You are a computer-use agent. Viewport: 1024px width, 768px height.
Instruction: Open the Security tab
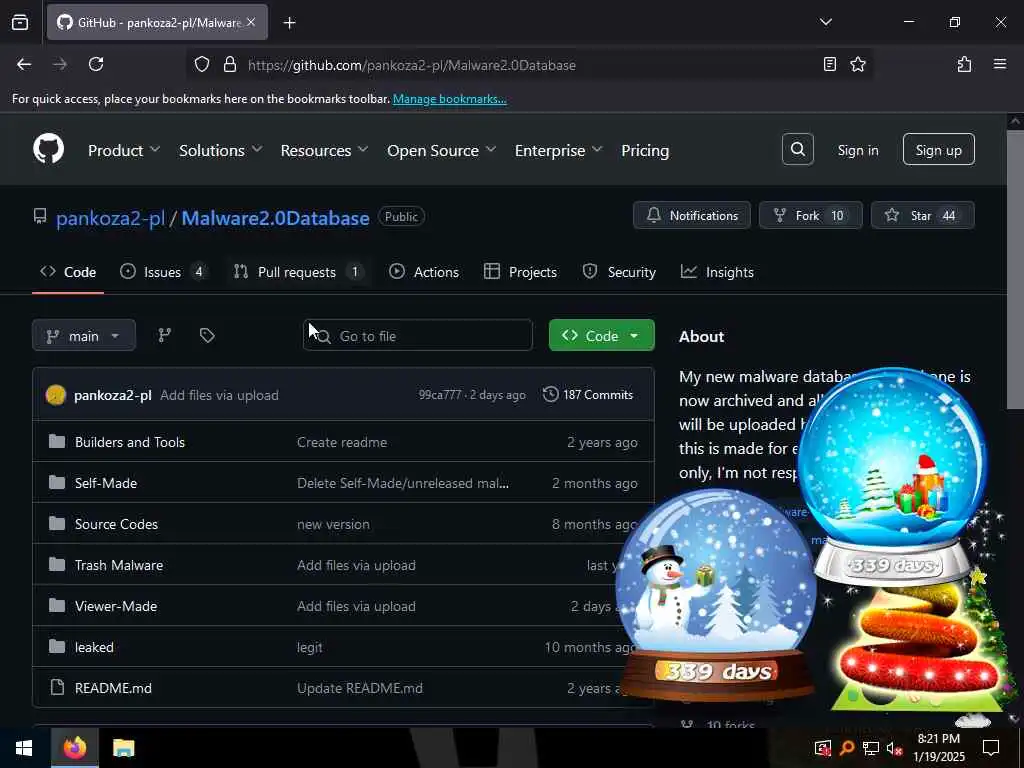click(619, 272)
